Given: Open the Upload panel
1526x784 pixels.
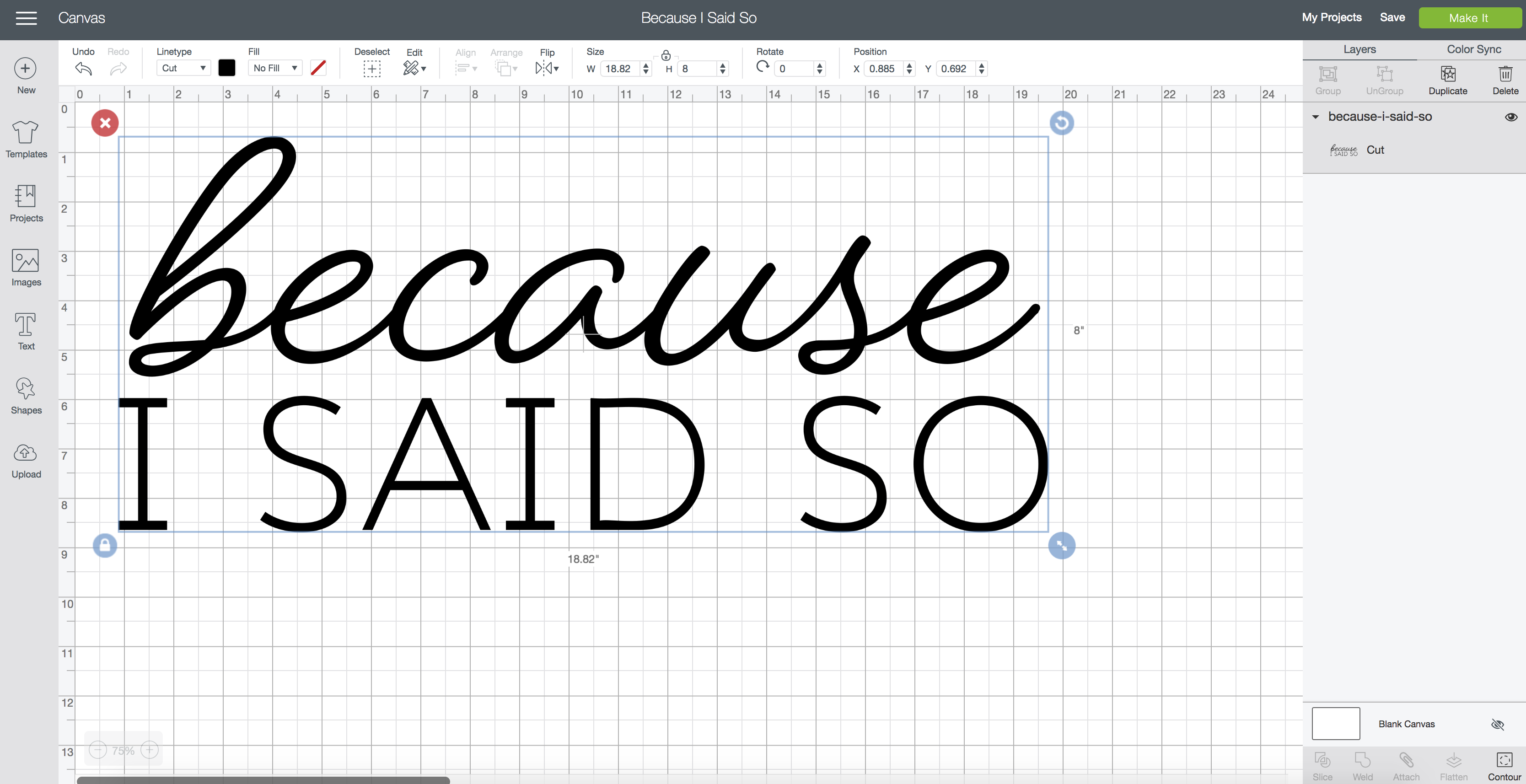Looking at the screenshot, I should point(26,461).
